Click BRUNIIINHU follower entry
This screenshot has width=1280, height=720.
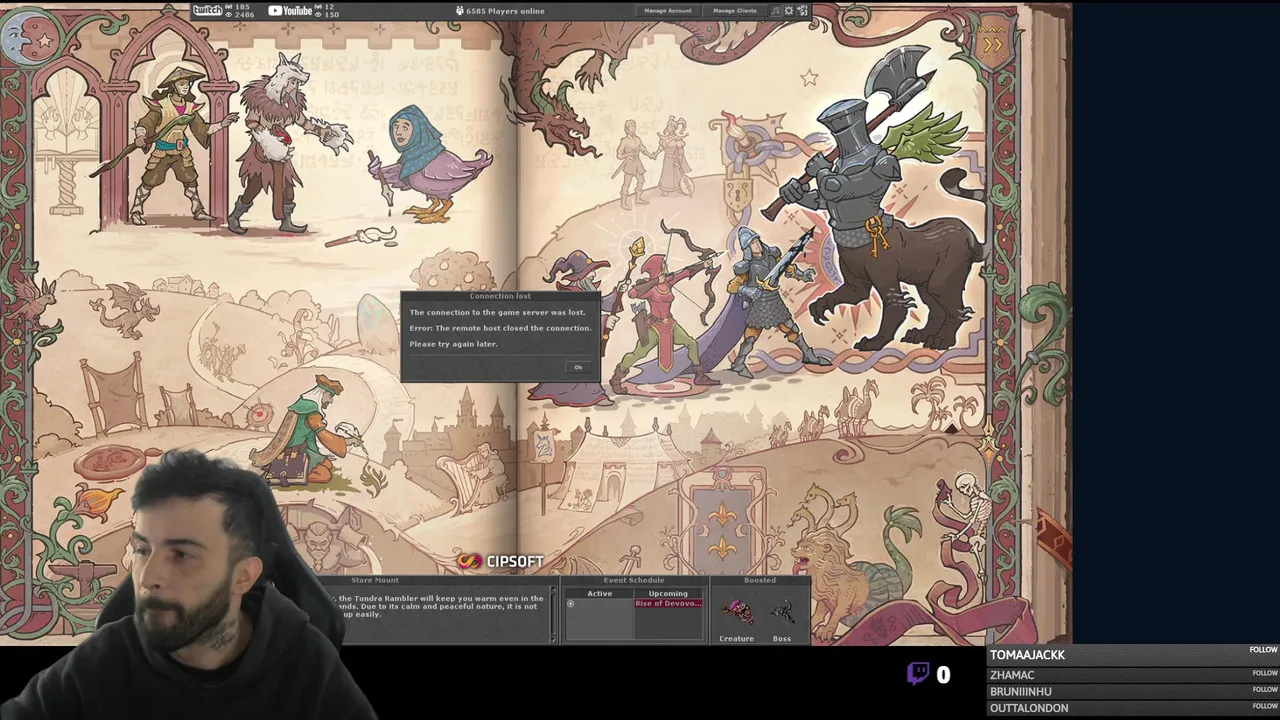1134,691
